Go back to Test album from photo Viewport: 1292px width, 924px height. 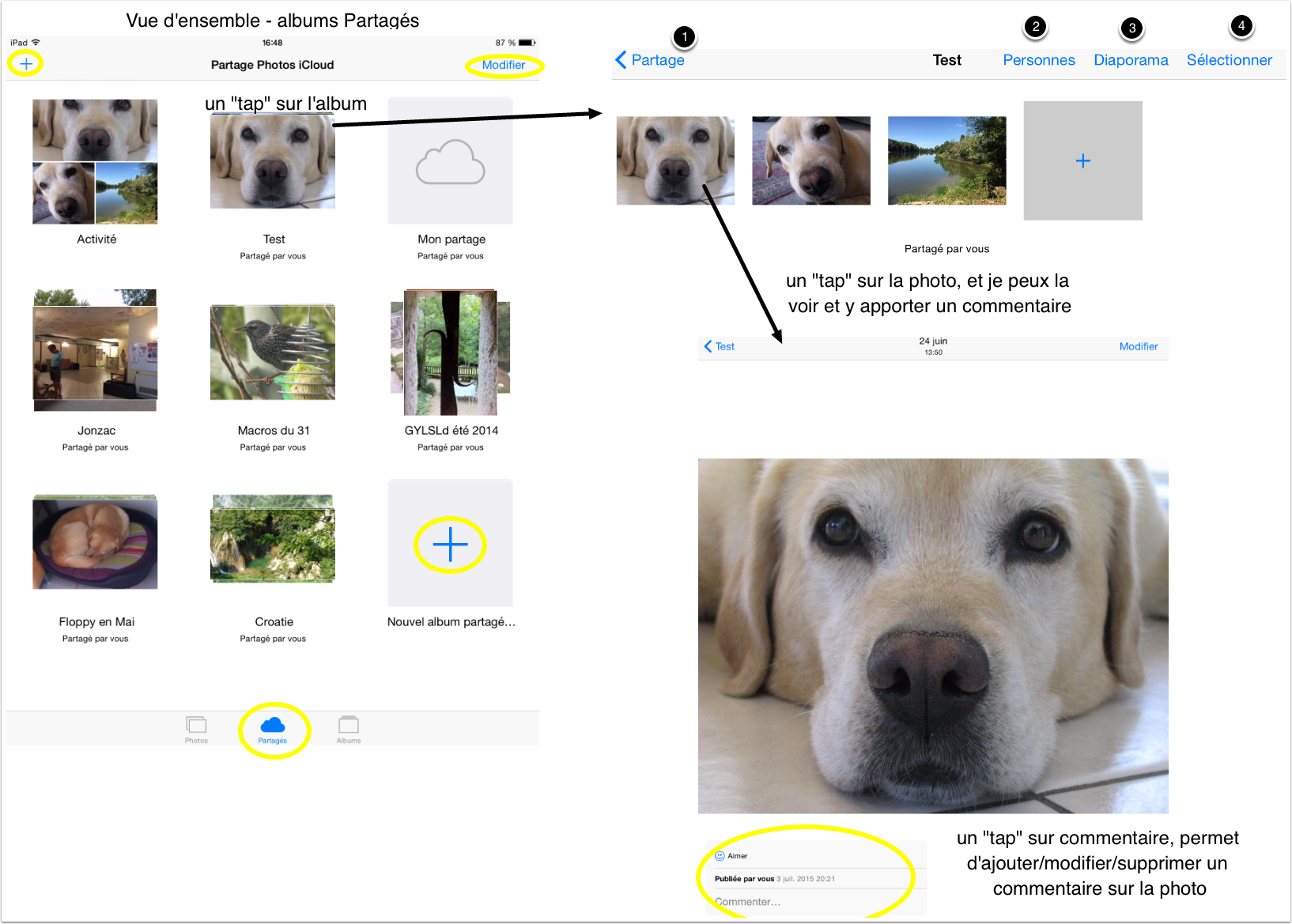click(x=720, y=346)
